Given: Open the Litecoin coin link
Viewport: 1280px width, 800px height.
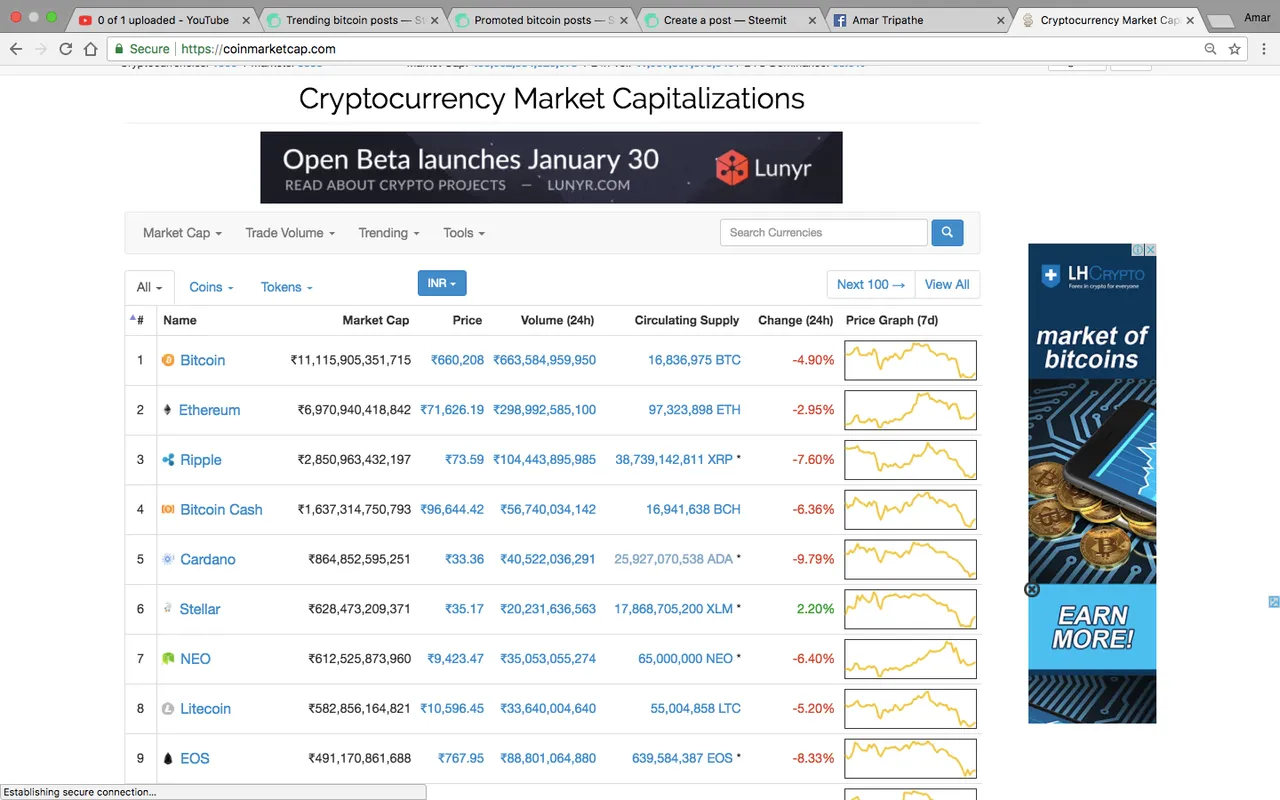Looking at the screenshot, I should click(205, 708).
